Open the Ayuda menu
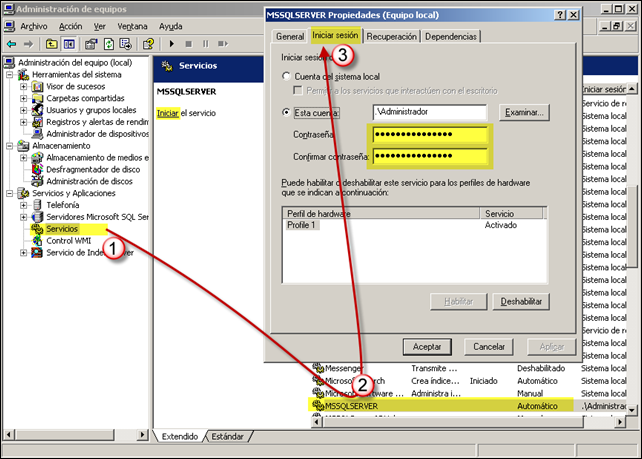The image size is (642, 459). pyautogui.click(x=171, y=26)
